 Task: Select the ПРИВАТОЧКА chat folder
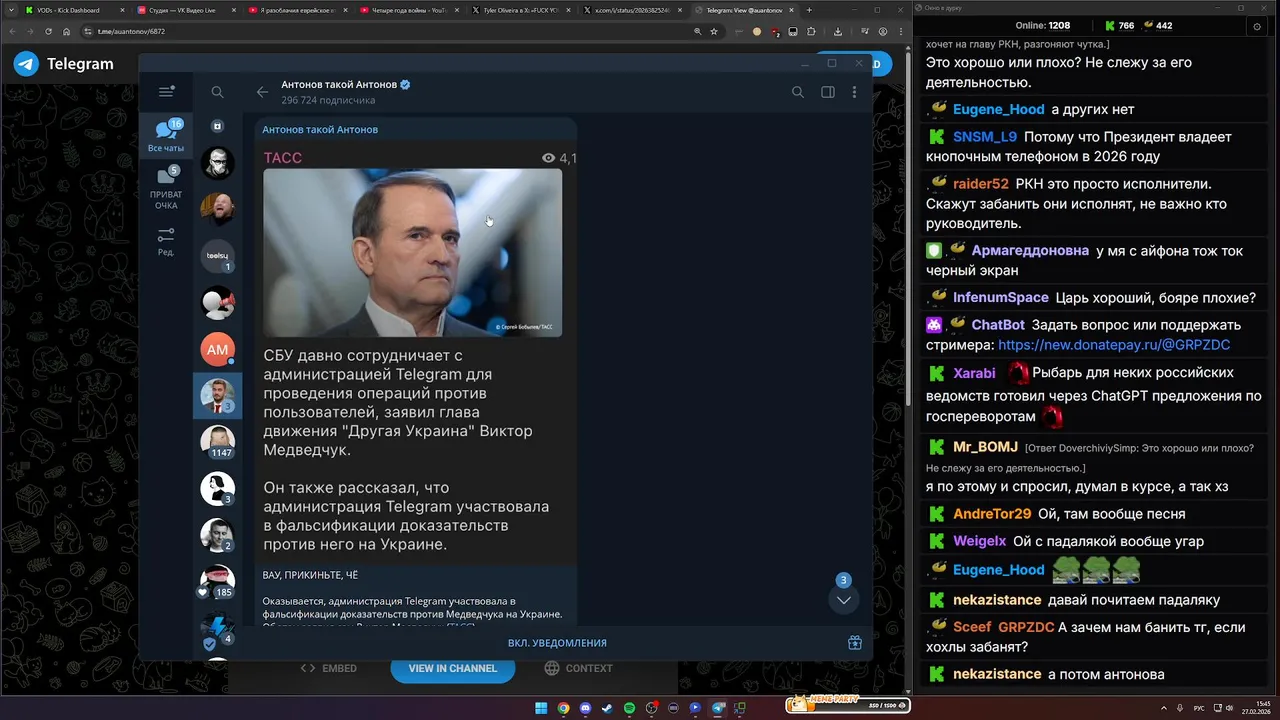[166, 189]
